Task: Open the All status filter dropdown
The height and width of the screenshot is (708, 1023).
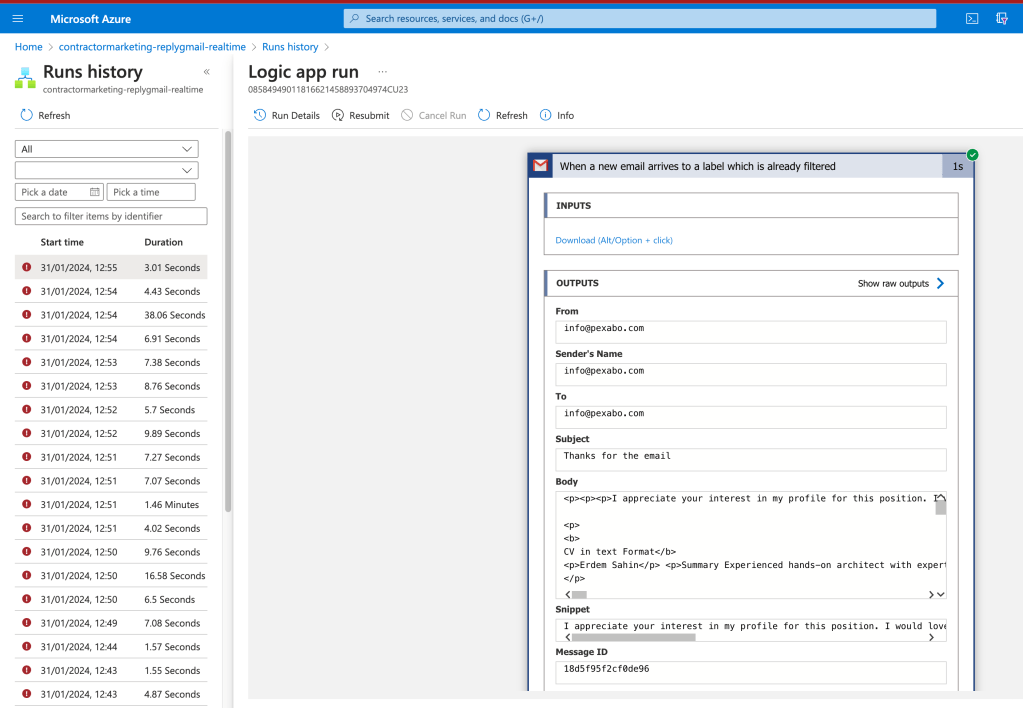Action: [106, 149]
